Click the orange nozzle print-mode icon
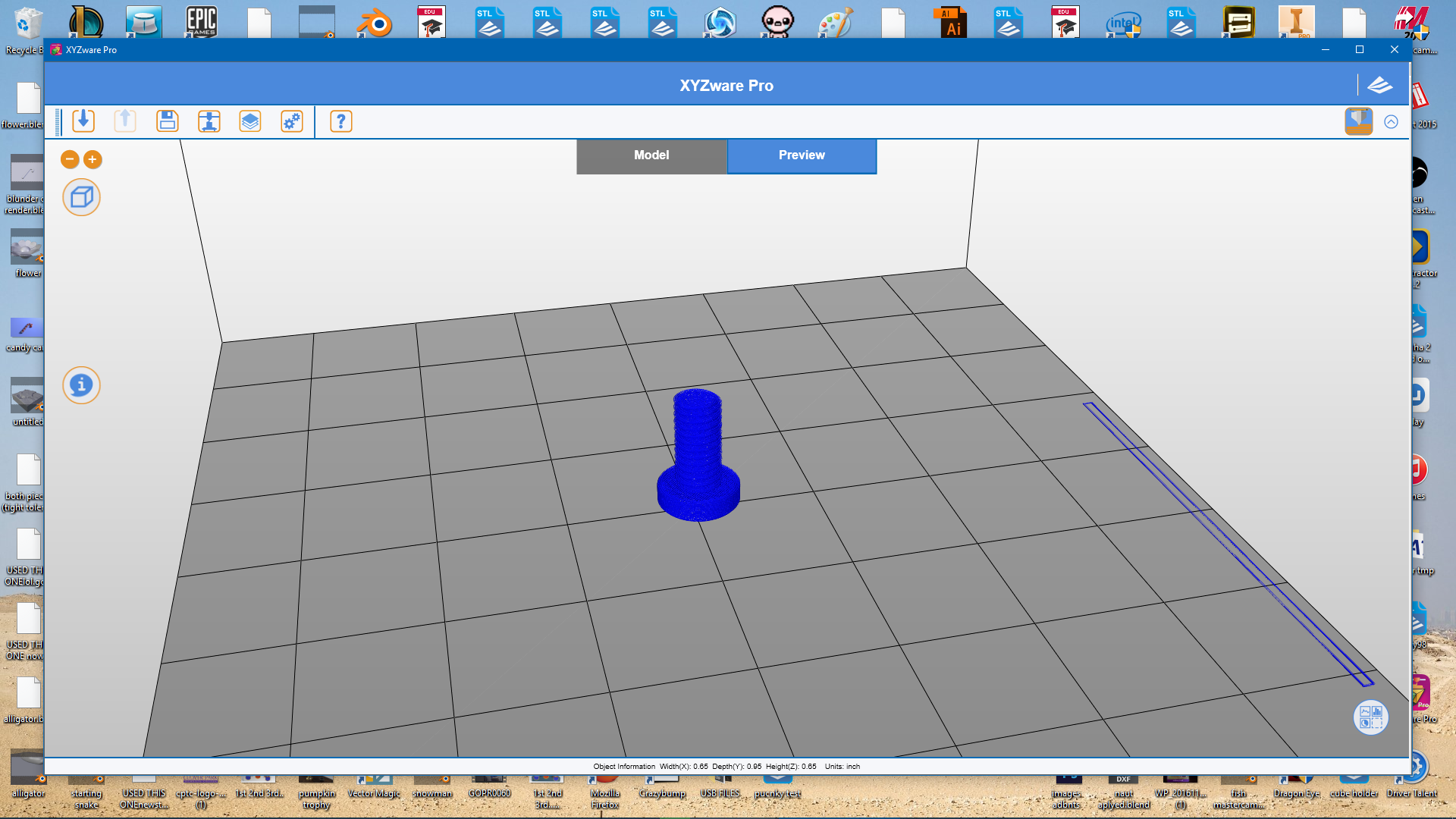This screenshot has width=1456, height=819. (1358, 121)
